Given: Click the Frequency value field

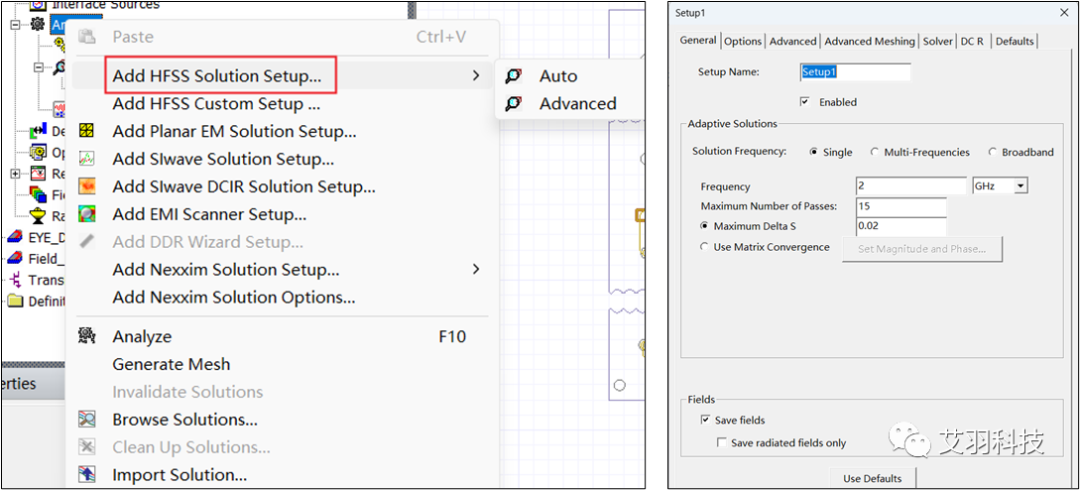Looking at the screenshot, I should [912, 186].
